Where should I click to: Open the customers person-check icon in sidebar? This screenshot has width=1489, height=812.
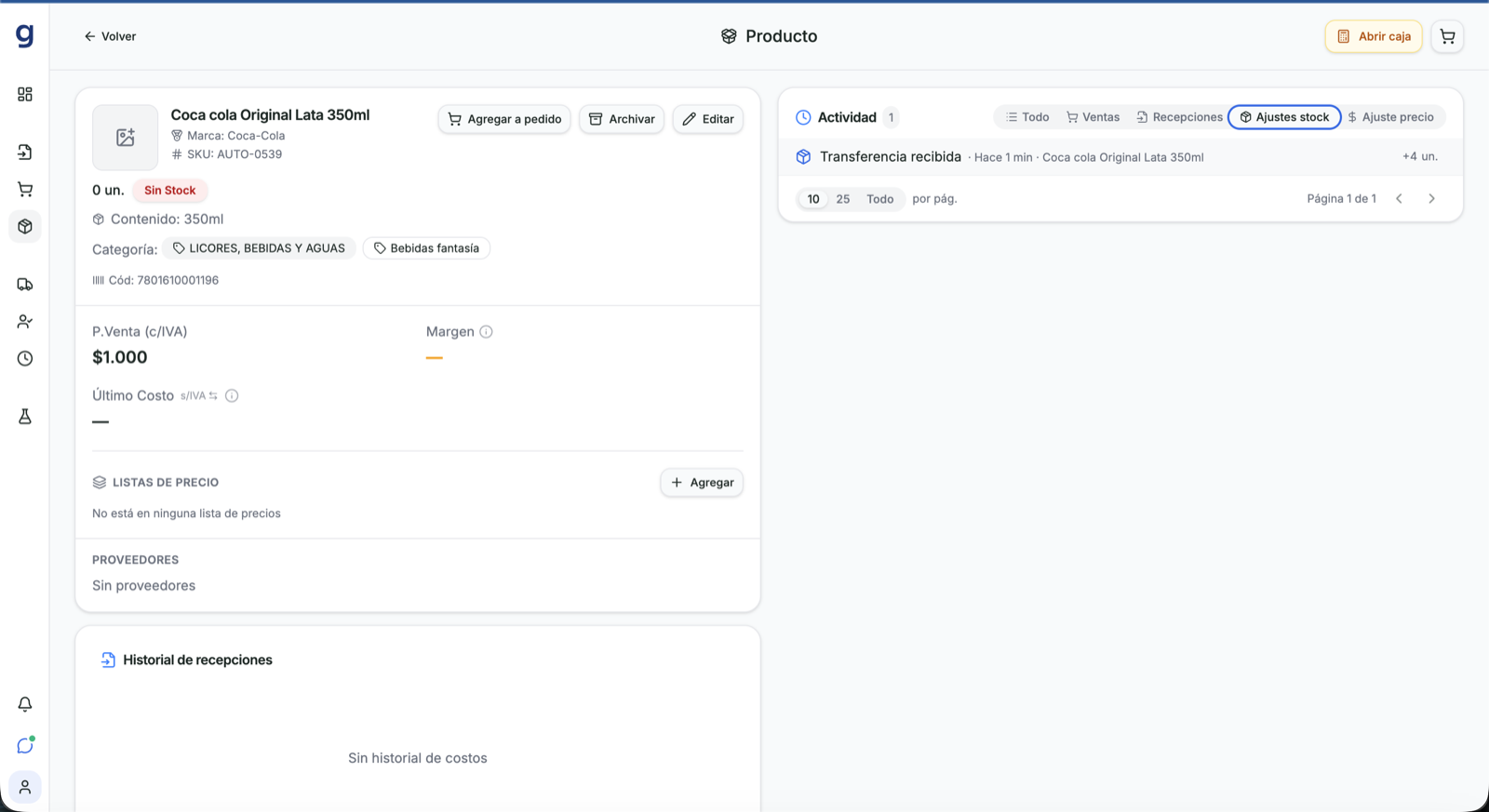pos(25,322)
